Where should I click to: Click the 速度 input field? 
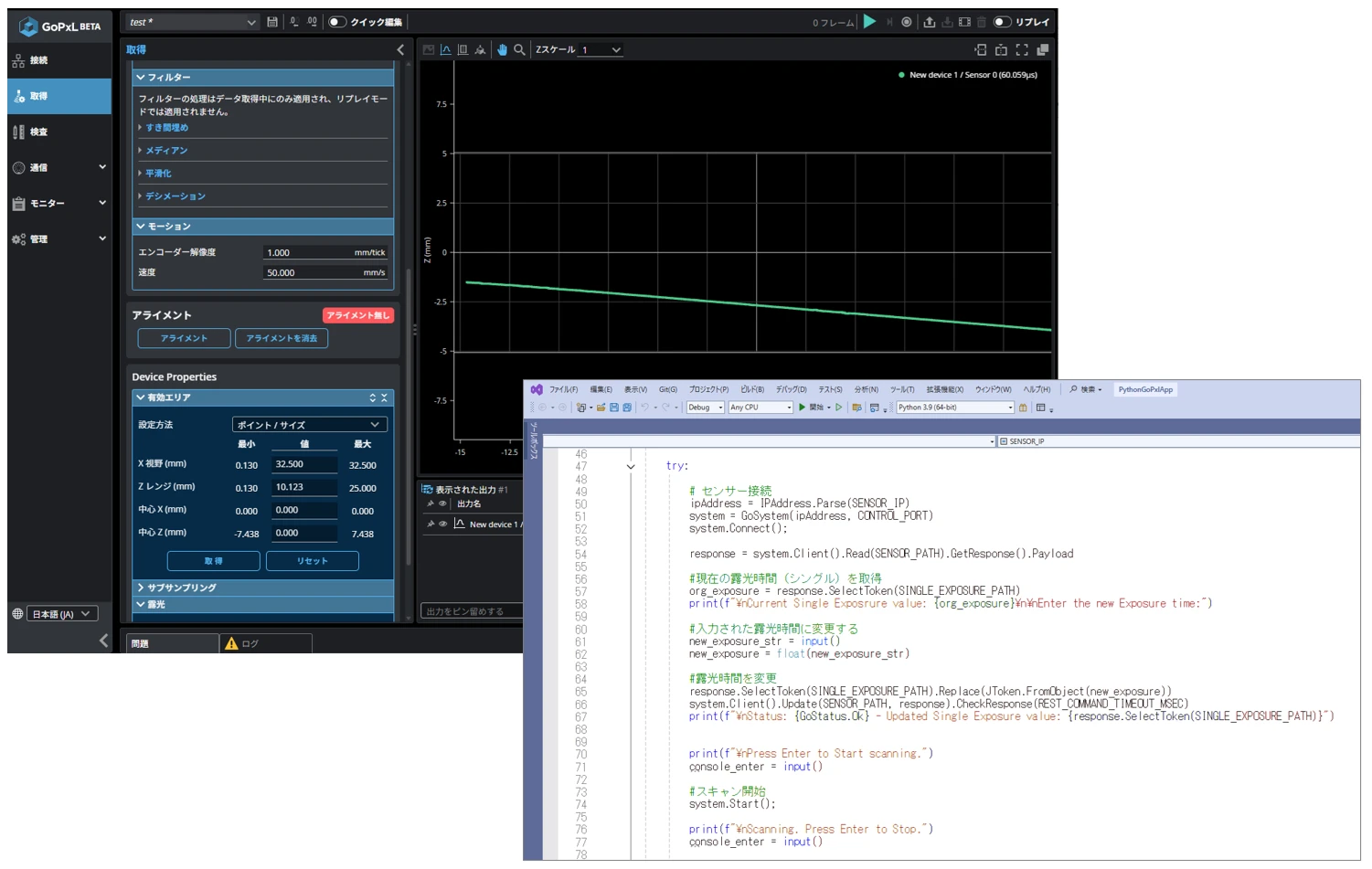tap(324, 272)
